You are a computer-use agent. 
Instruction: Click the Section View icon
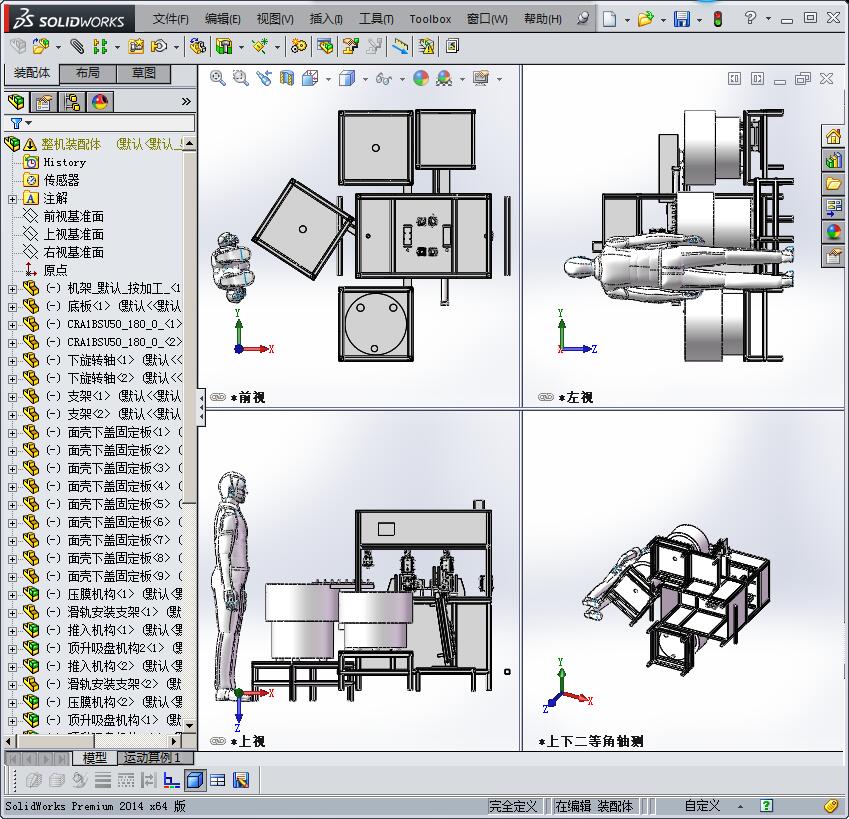pos(286,78)
